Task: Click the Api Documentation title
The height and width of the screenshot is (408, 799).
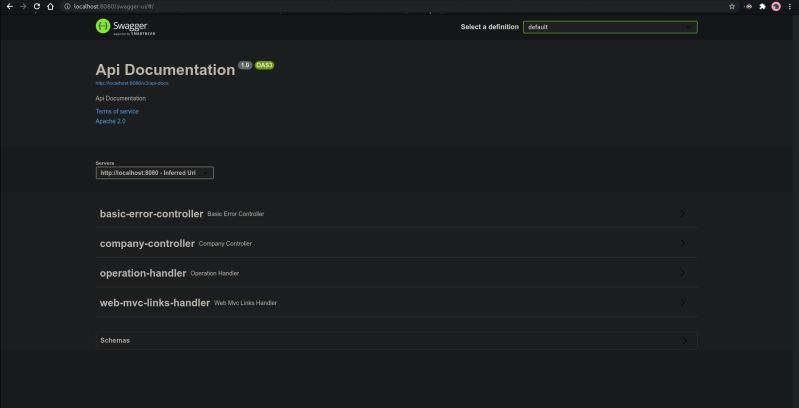Action: coord(165,70)
